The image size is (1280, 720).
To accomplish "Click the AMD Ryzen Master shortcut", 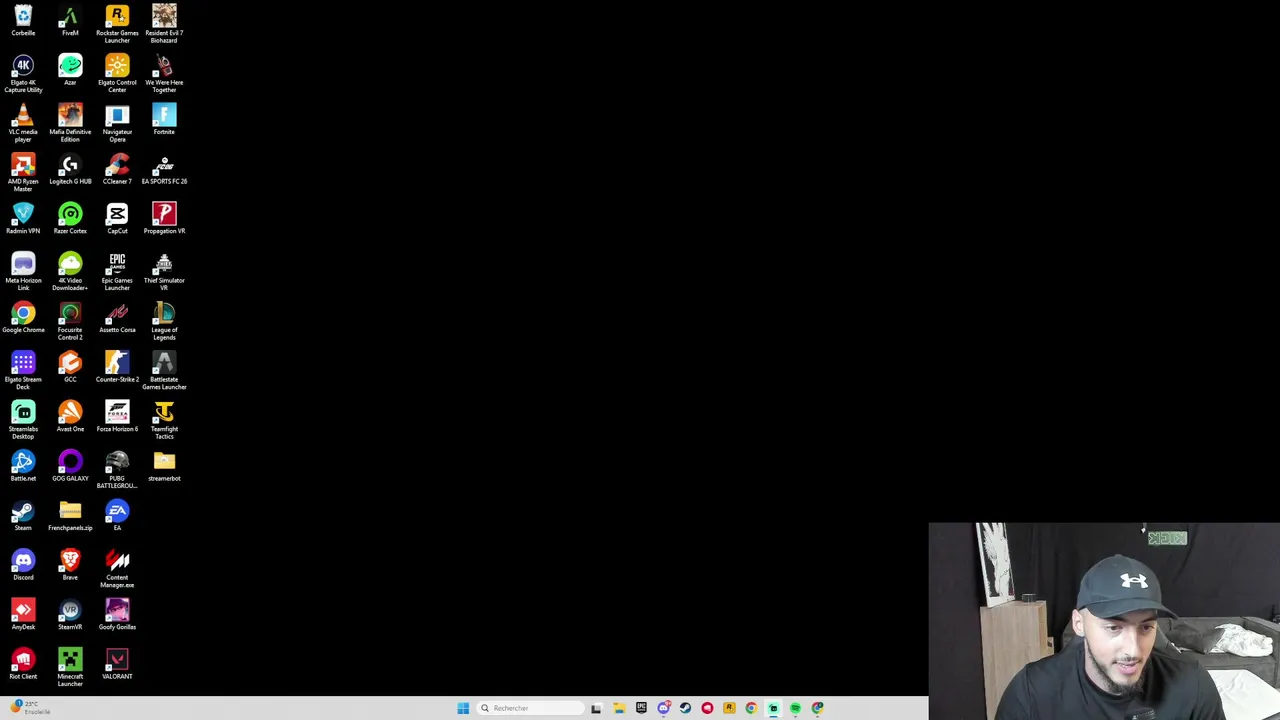I will [x=23, y=173].
